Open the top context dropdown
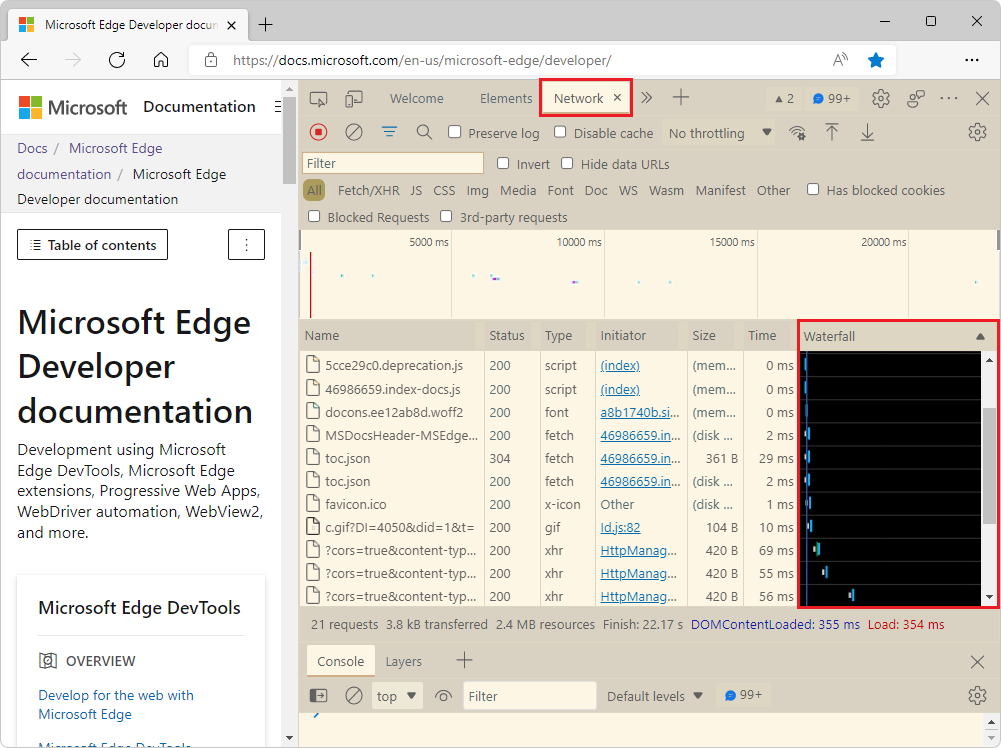This screenshot has width=1001, height=748. (x=396, y=696)
